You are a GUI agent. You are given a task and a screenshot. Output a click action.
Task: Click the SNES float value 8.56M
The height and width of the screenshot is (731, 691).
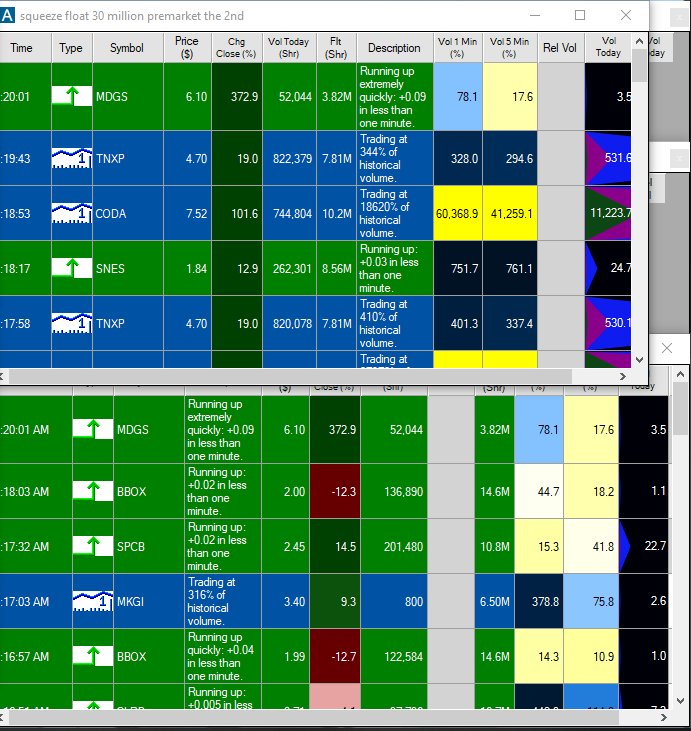tap(337, 269)
